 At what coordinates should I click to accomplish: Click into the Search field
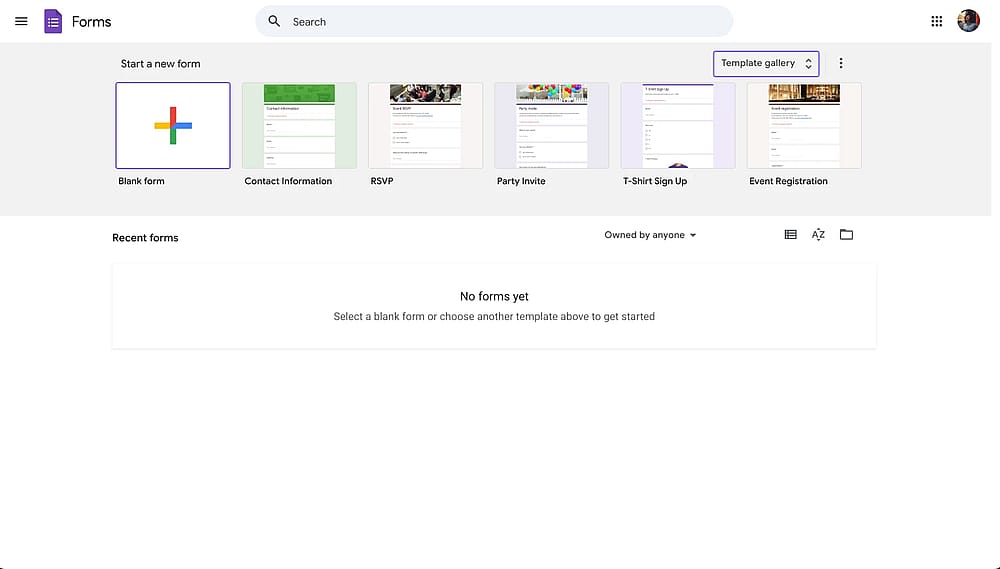click(494, 22)
